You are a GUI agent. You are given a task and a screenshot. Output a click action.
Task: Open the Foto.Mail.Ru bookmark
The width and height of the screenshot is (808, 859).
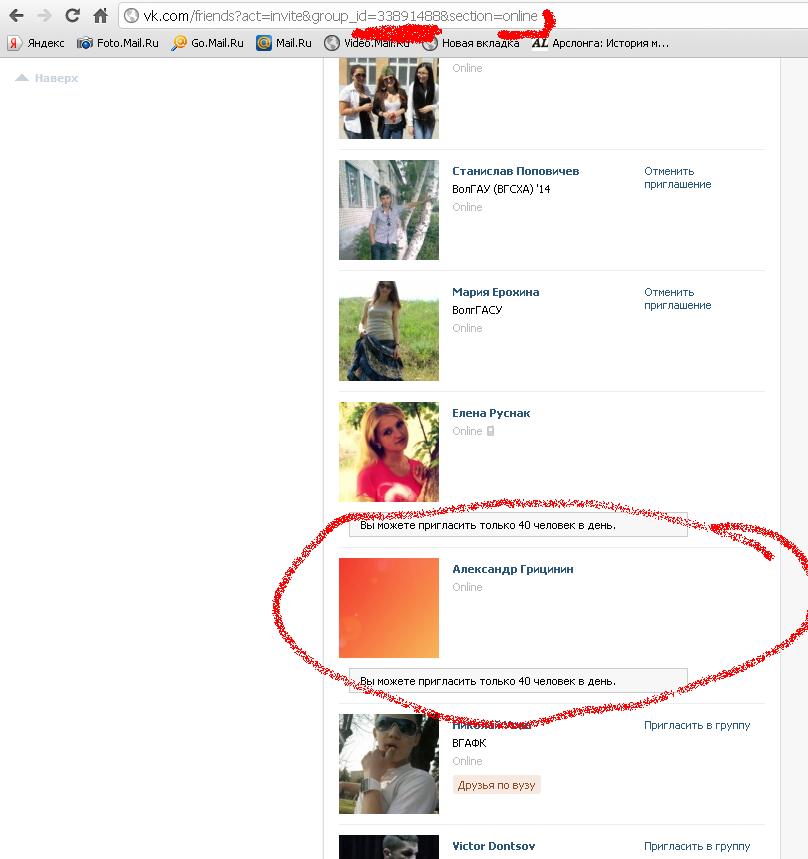pyautogui.click(x=118, y=43)
